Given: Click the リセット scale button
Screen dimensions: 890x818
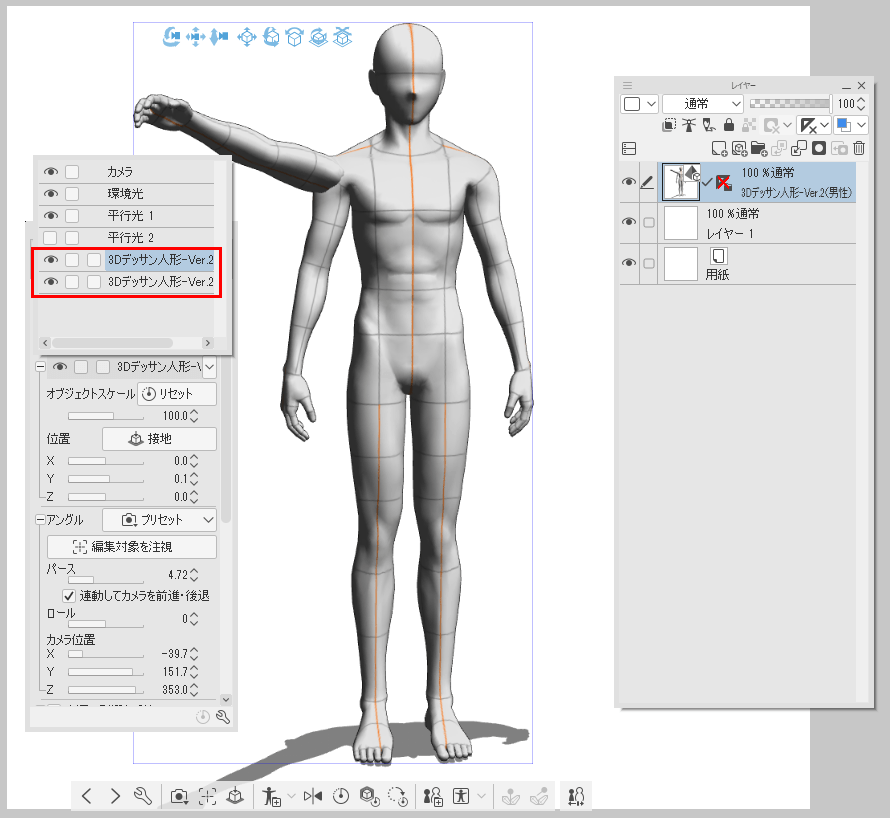Looking at the screenshot, I should coord(177,394).
